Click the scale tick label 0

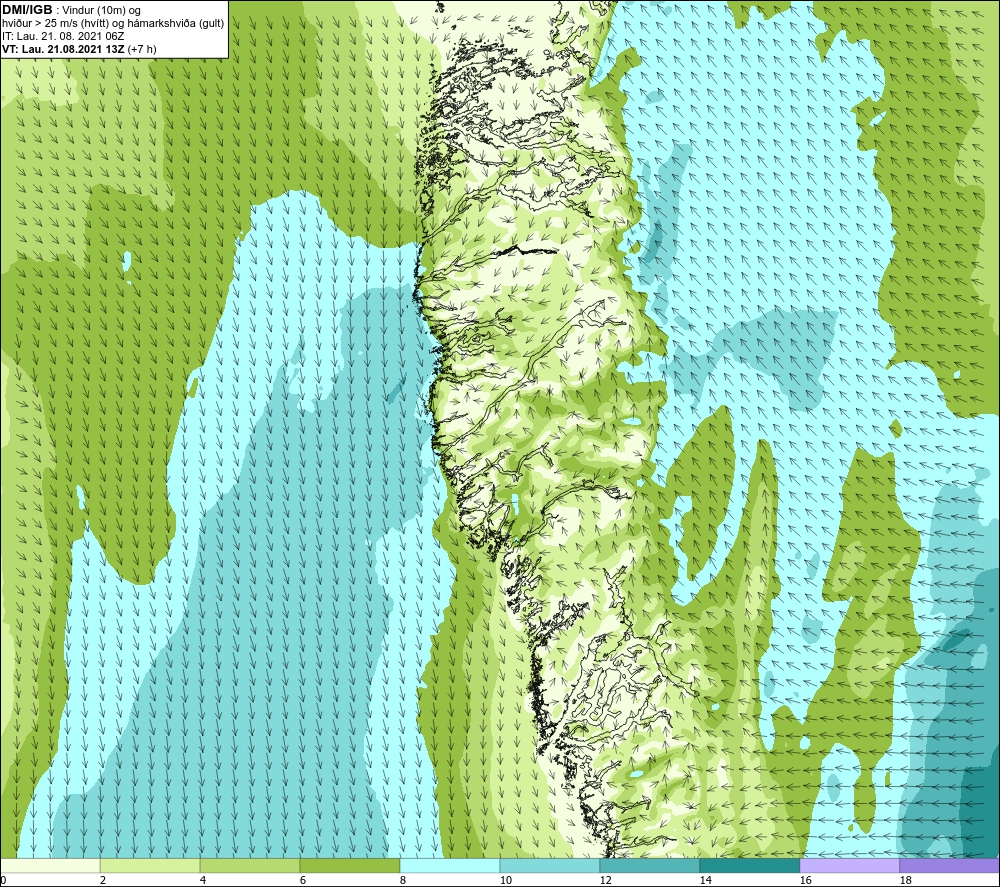coord(3,881)
